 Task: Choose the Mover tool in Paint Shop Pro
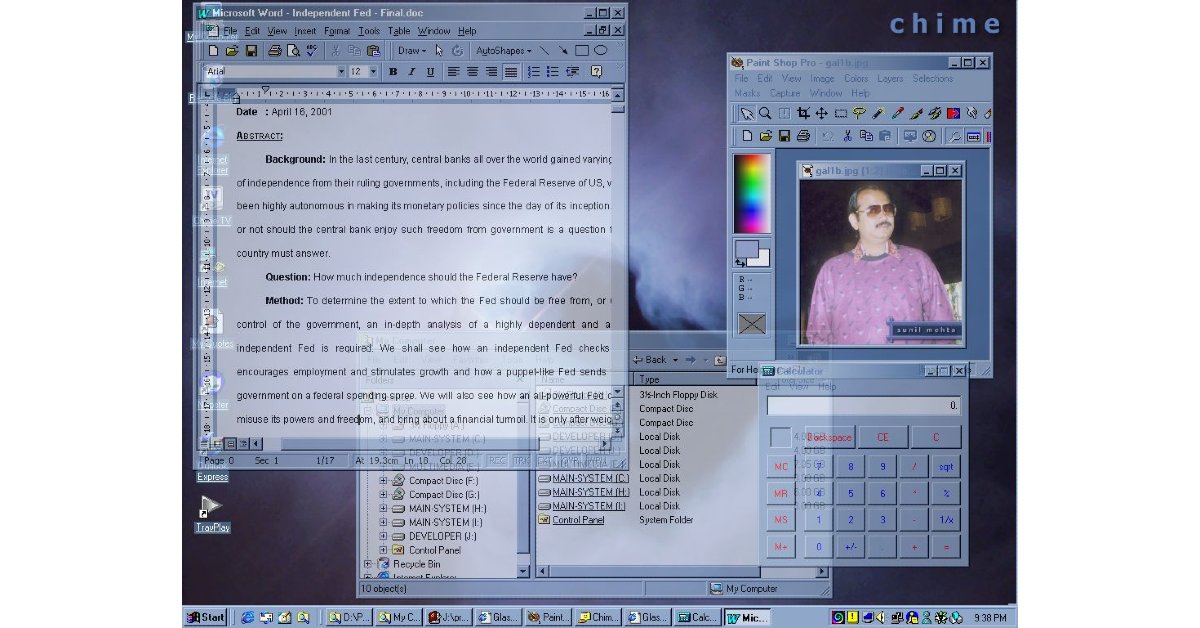(x=821, y=114)
